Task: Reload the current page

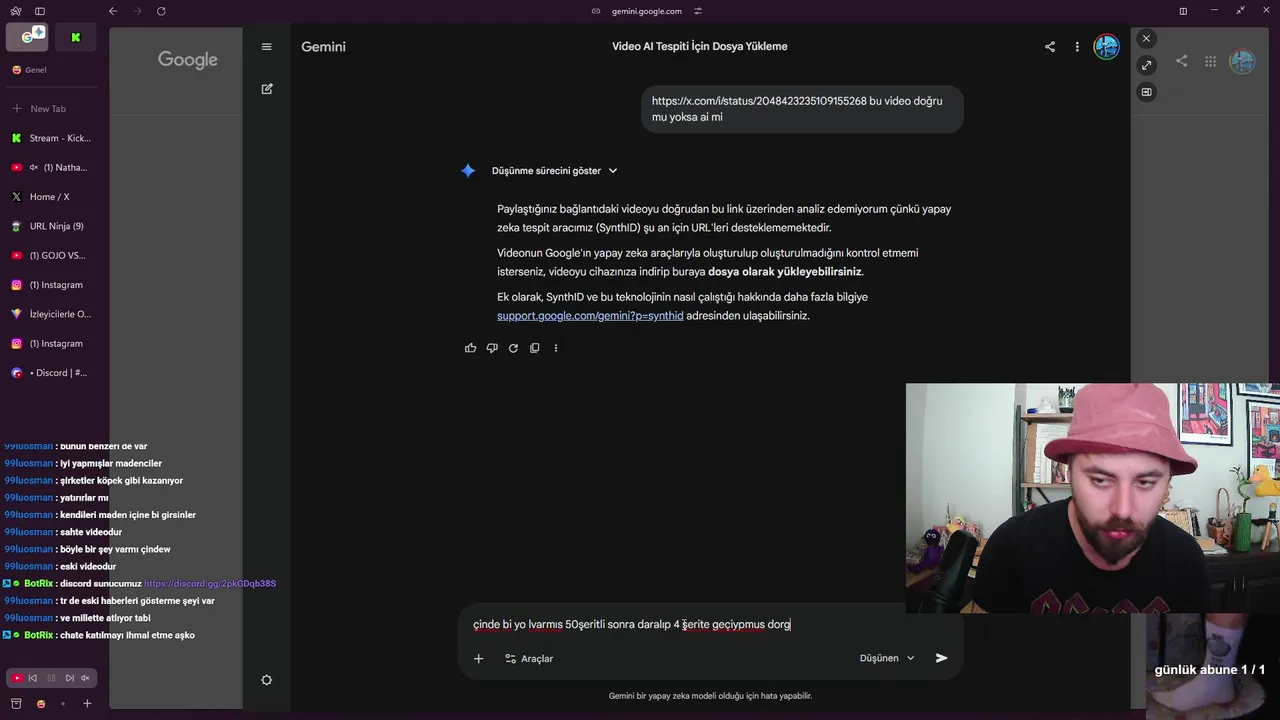Action: (x=161, y=11)
